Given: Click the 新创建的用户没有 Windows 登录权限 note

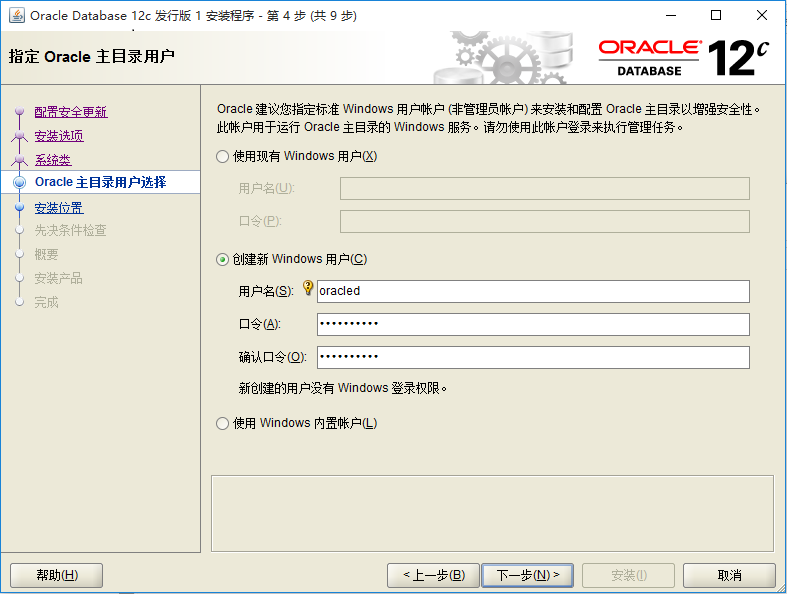Looking at the screenshot, I should pyautogui.click(x=343, y=388).
